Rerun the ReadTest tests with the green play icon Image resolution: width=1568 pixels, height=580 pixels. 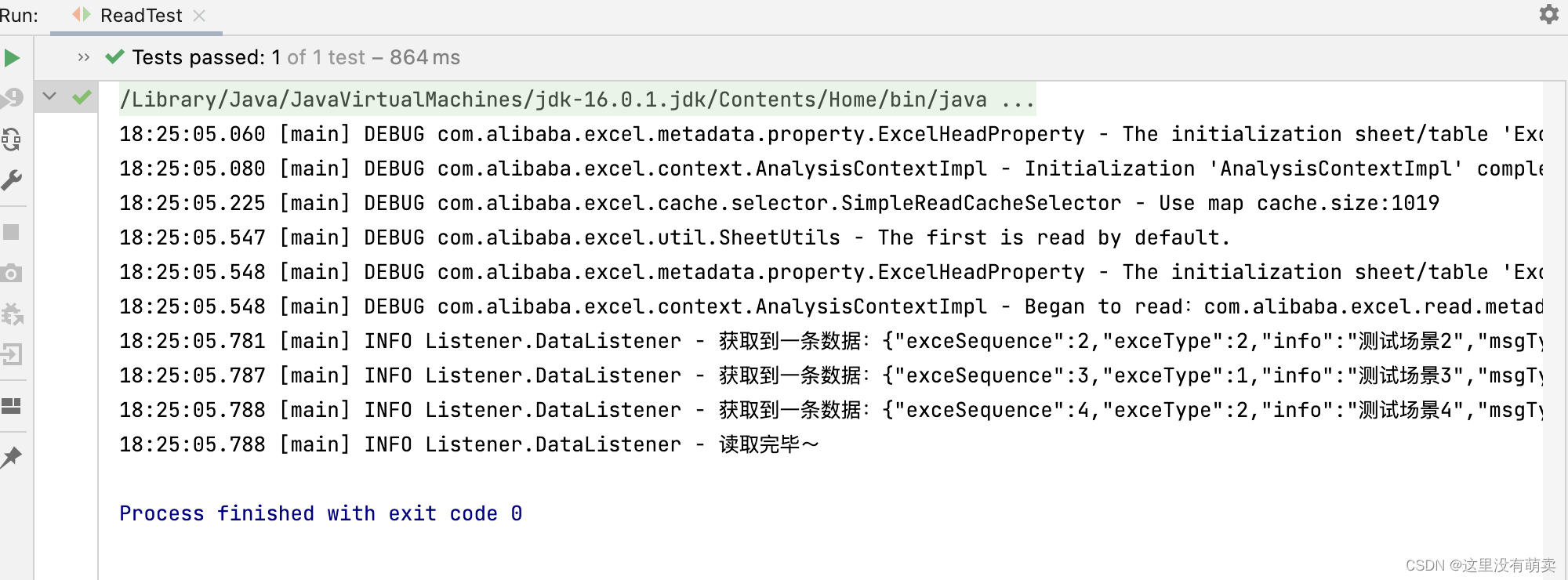click(x=12, y=58)
